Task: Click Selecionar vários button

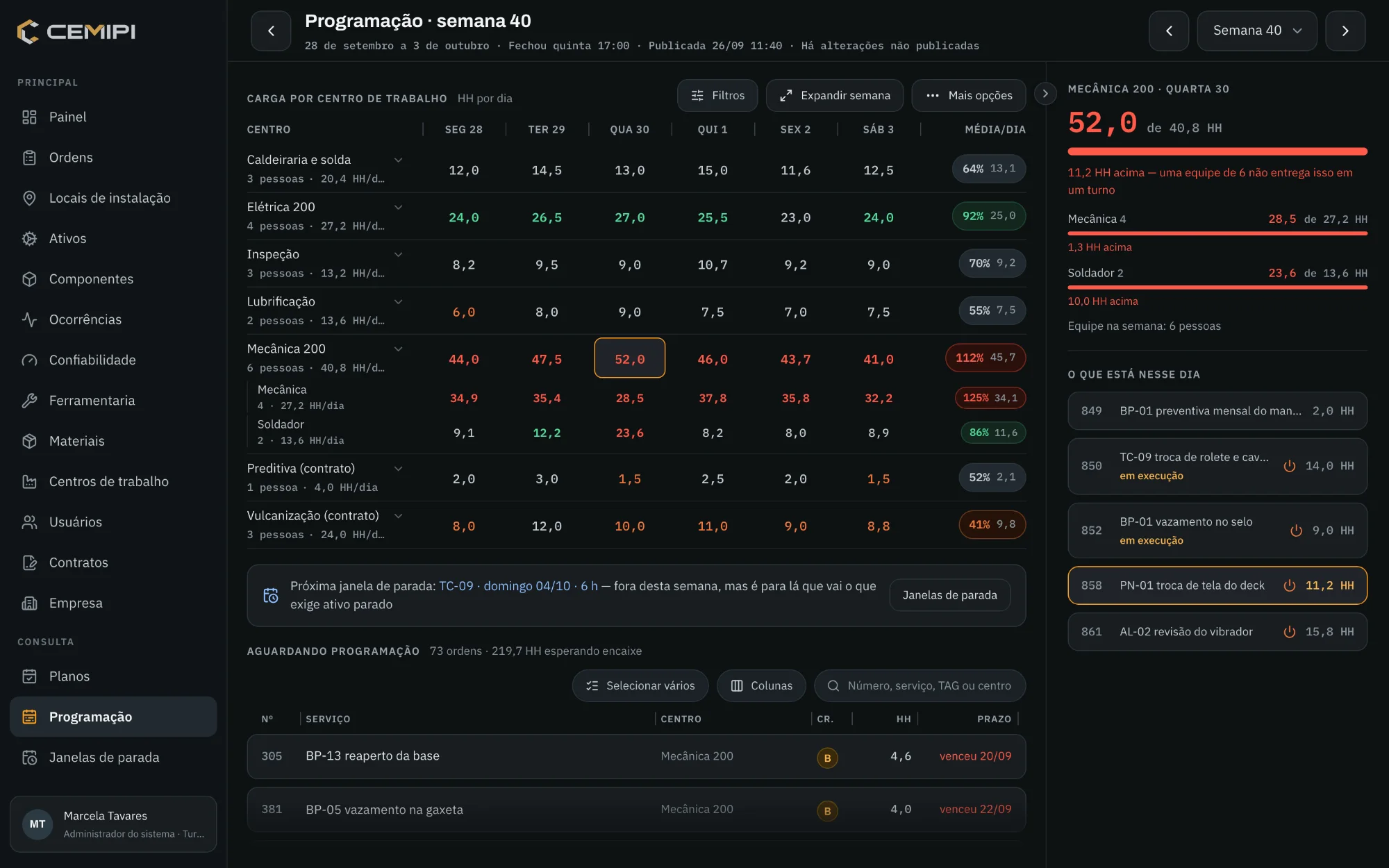Action: (640, 686)
